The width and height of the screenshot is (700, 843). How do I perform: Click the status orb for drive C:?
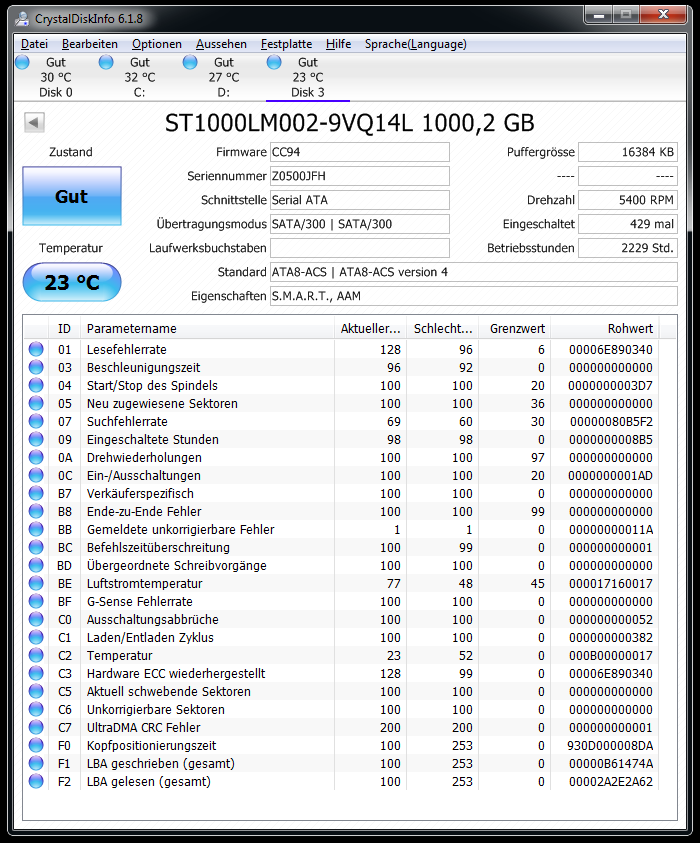point(106,62)
